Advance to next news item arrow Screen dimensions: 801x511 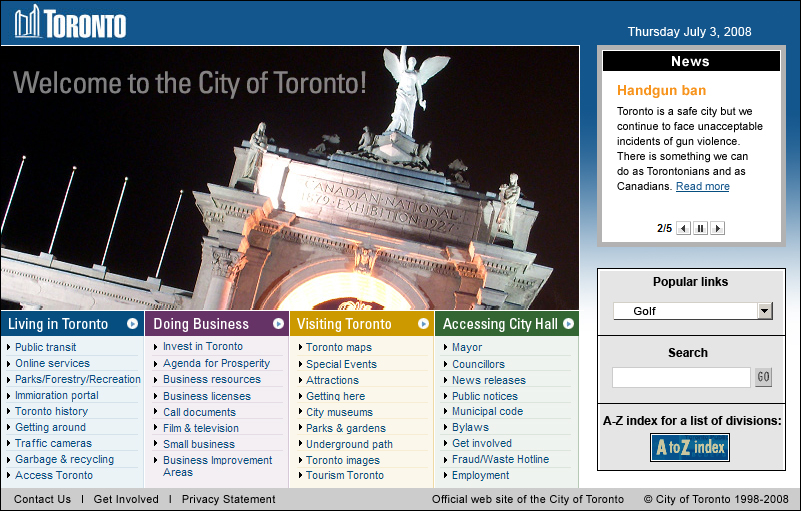point(718,228)
